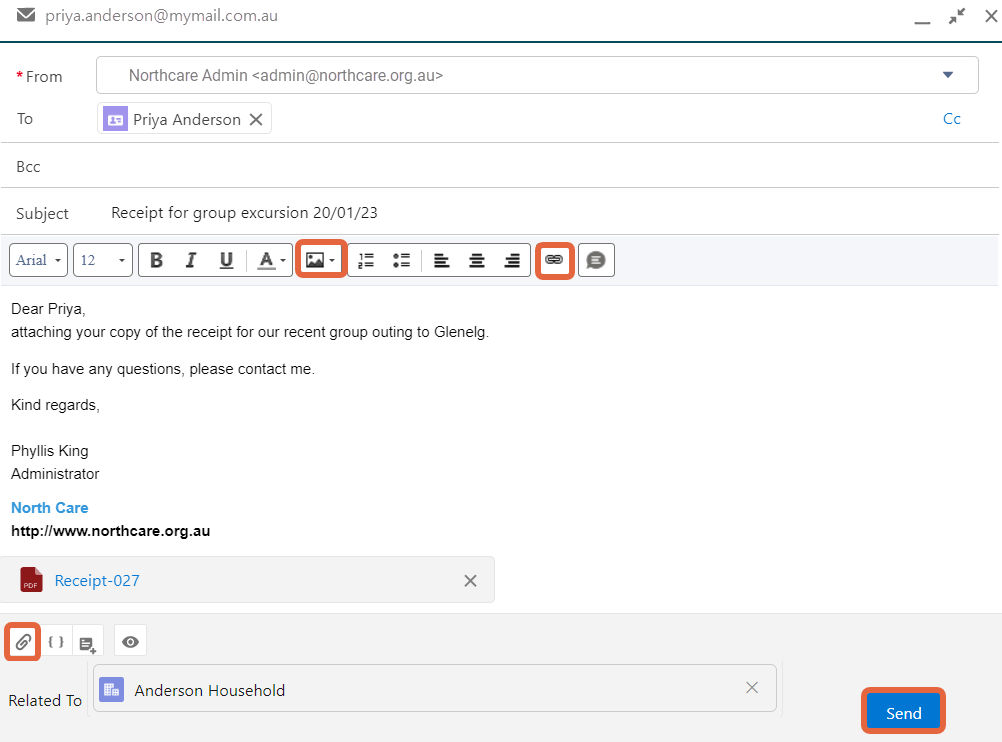Toggle italic formatting
1002x742 pixels.
(x=190, y=260)
